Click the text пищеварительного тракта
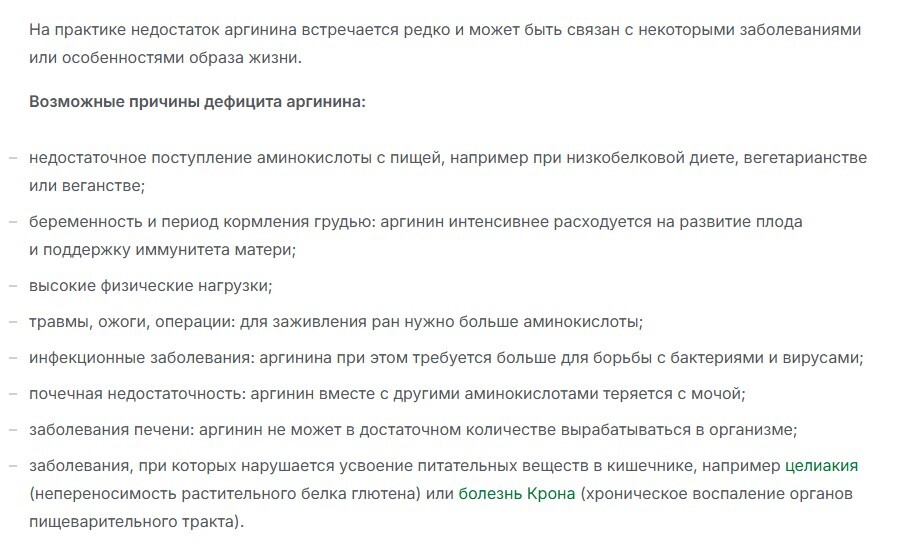 click(x=136, y=521)
